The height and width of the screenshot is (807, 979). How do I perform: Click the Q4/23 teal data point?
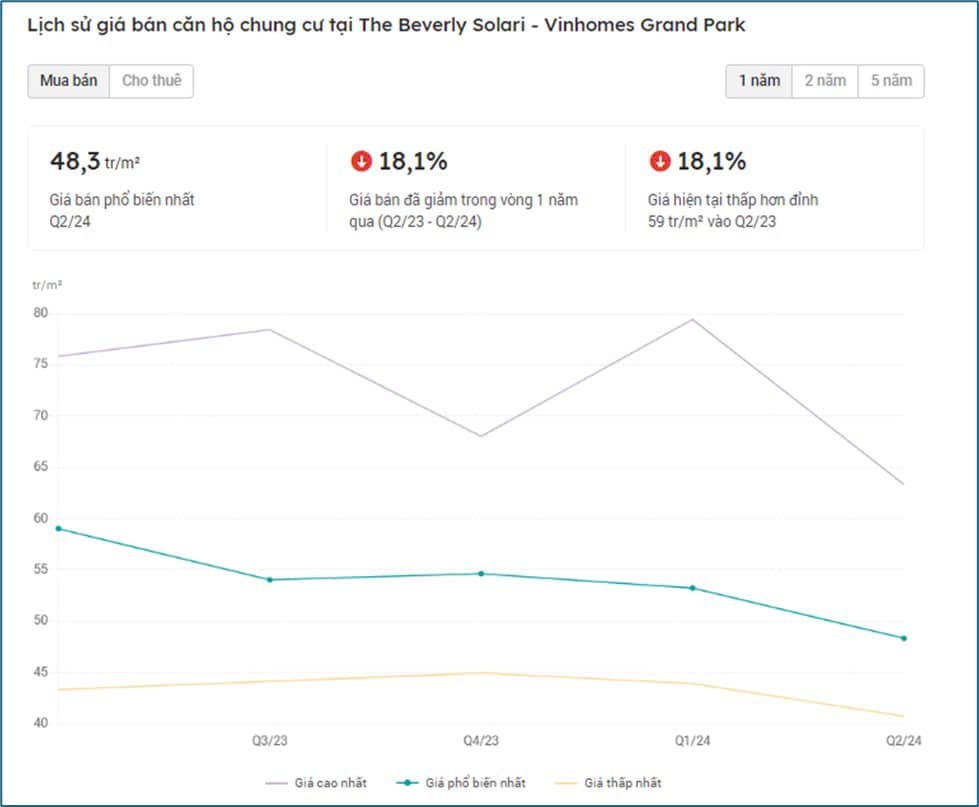(481, 574)
